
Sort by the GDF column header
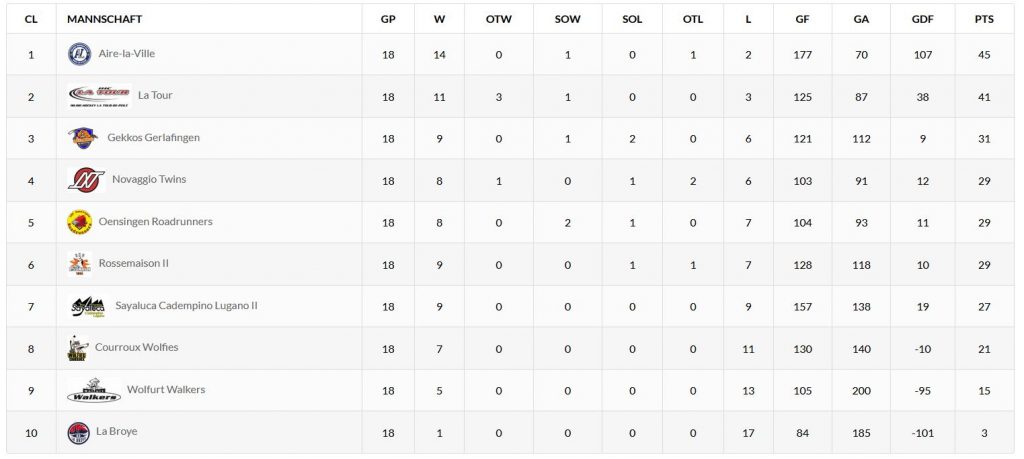point(923,19)
